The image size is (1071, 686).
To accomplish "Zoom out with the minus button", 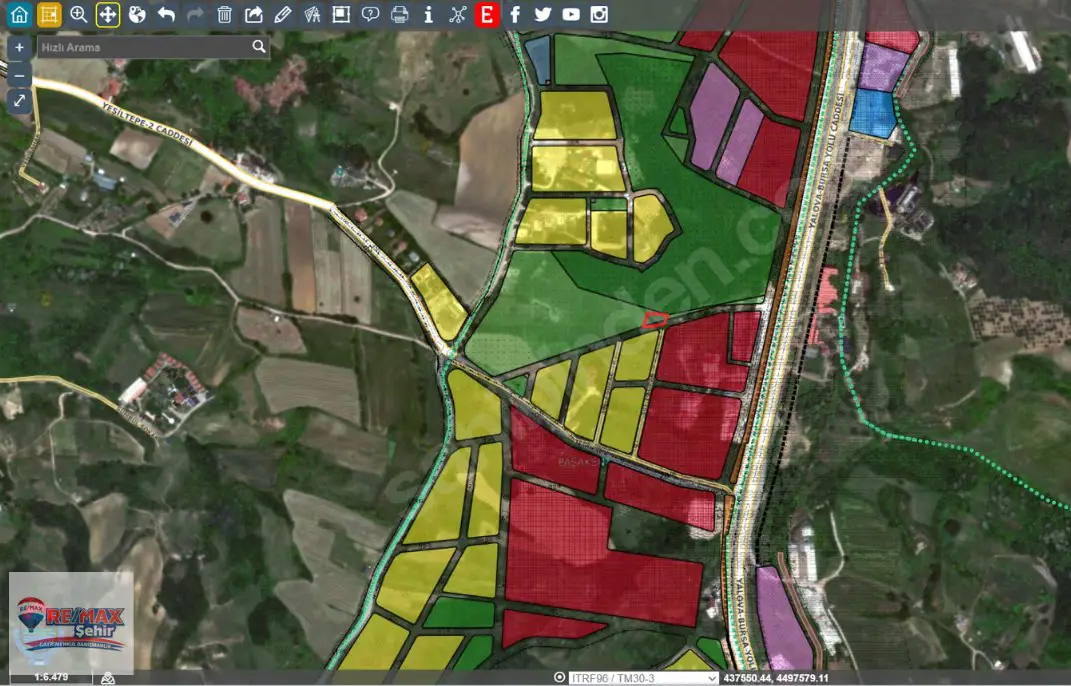I will point(19,76).
